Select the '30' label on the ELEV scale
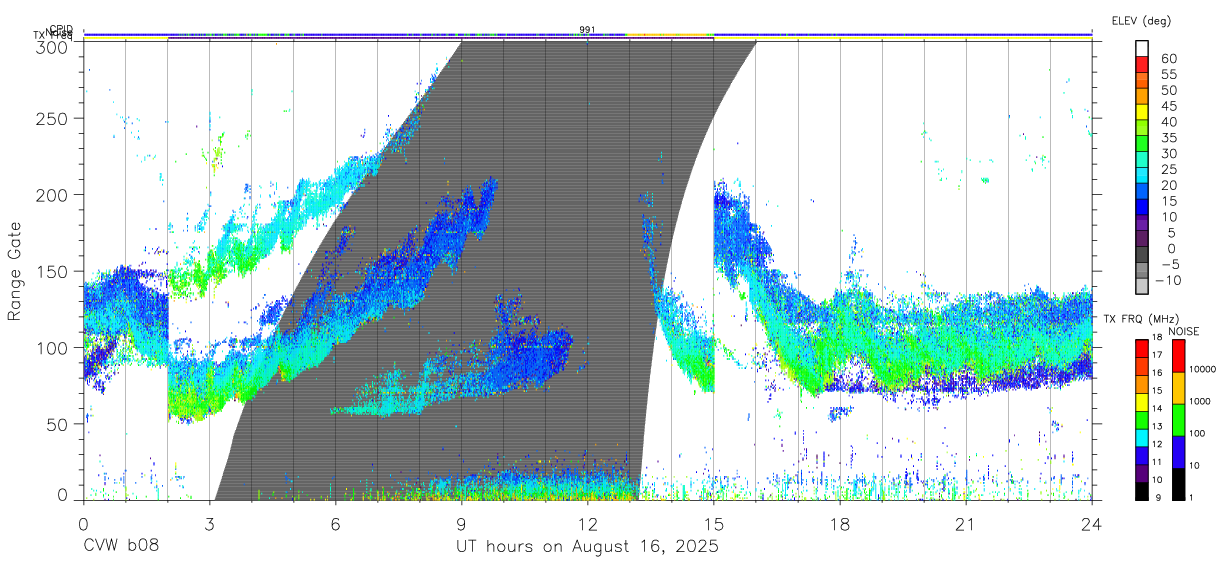This screenshot has height=567, width=1228. [x=1169, y=154]
